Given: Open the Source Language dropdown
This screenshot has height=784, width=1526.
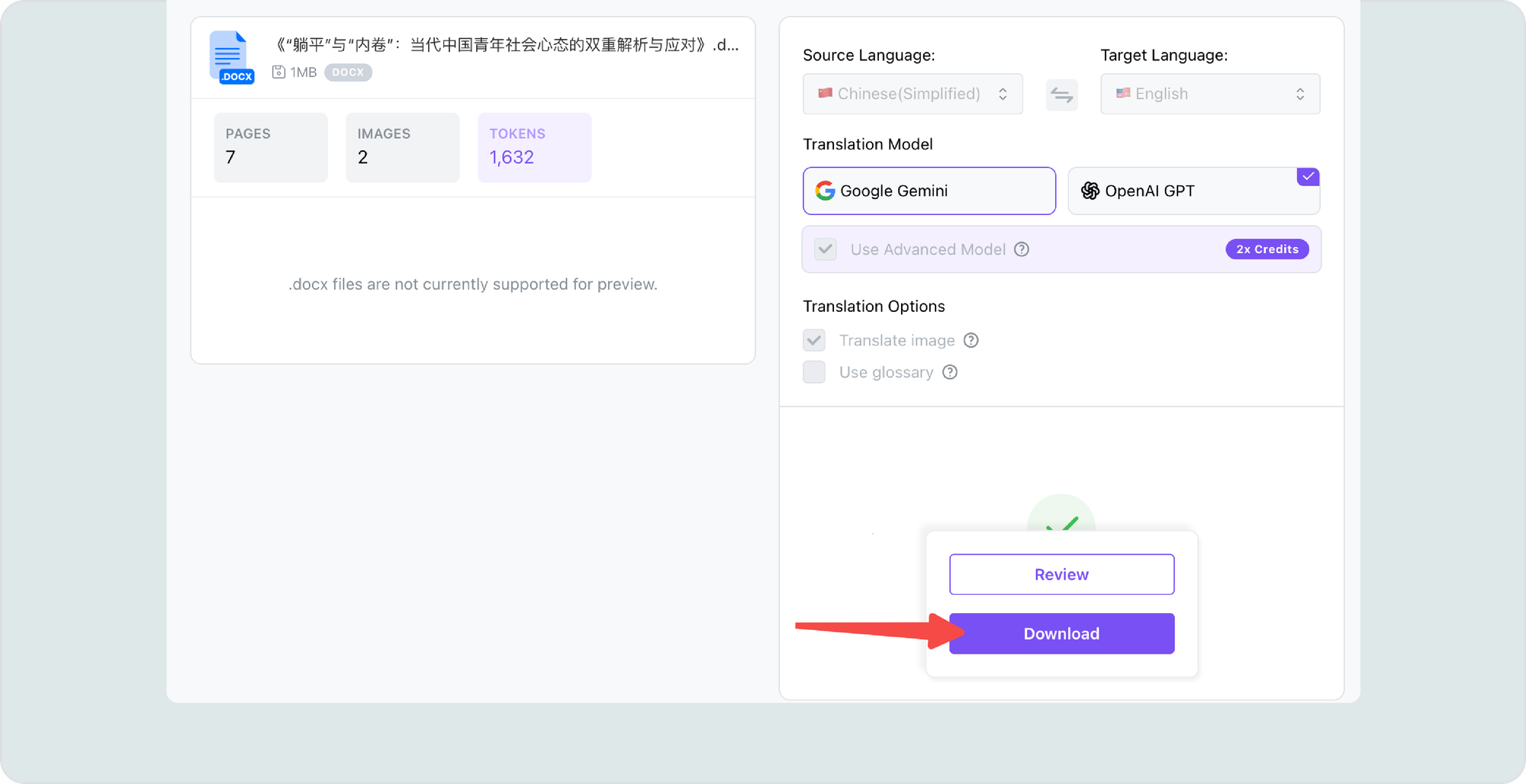Looking at the screenshot, I should click(913, 94).
